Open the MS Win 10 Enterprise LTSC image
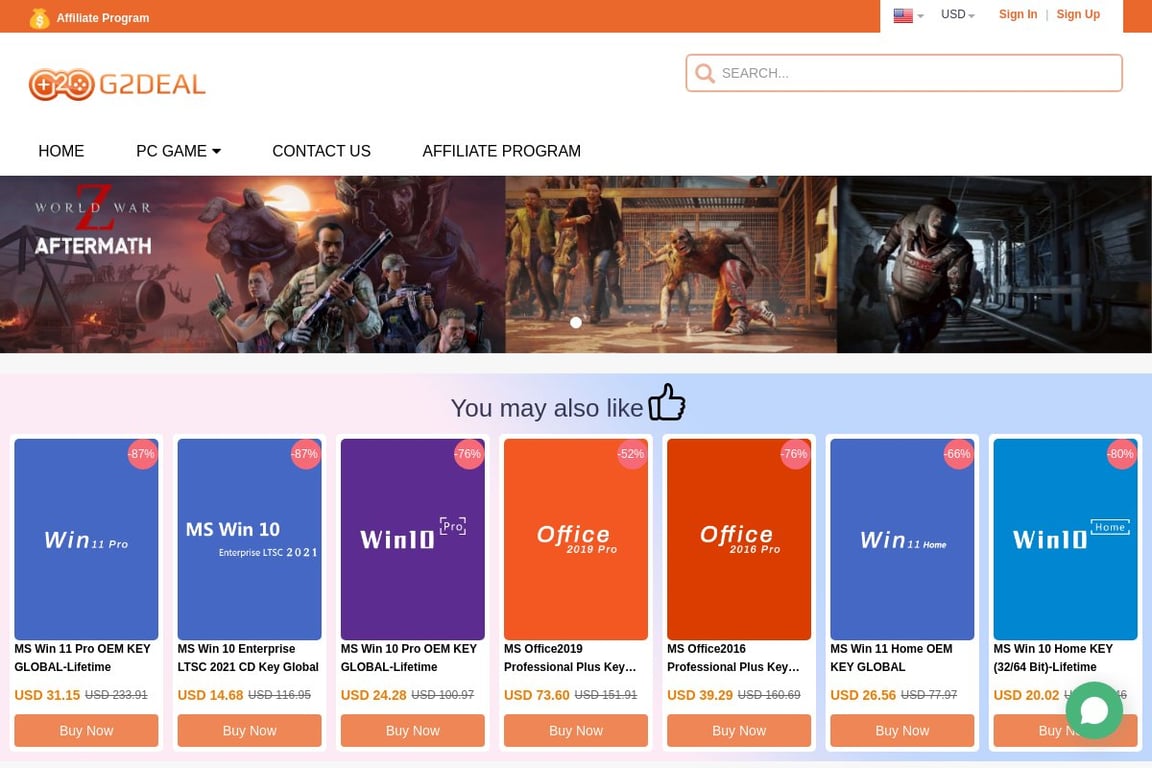Screen dimensions: 1152x768 [x=249, y=539]
